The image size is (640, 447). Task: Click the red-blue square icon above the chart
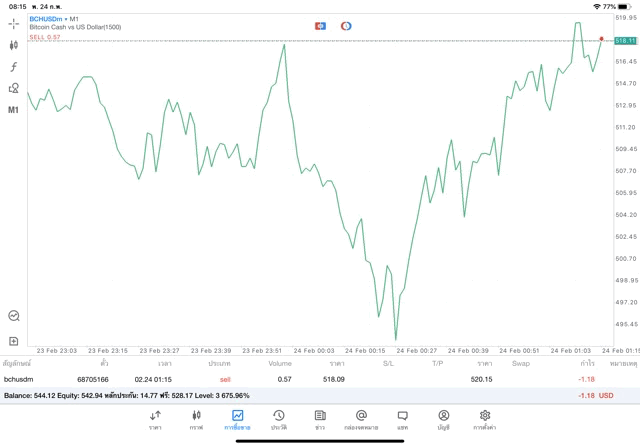coord(320,25)
